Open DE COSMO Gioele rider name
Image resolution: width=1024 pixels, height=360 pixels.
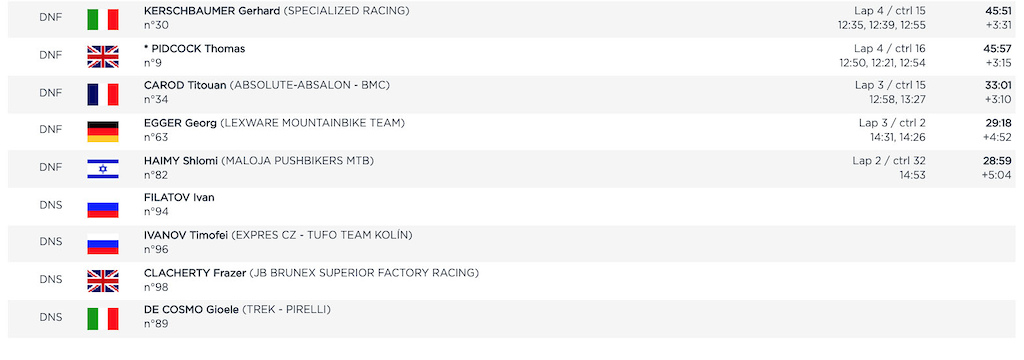pos(191,310)
